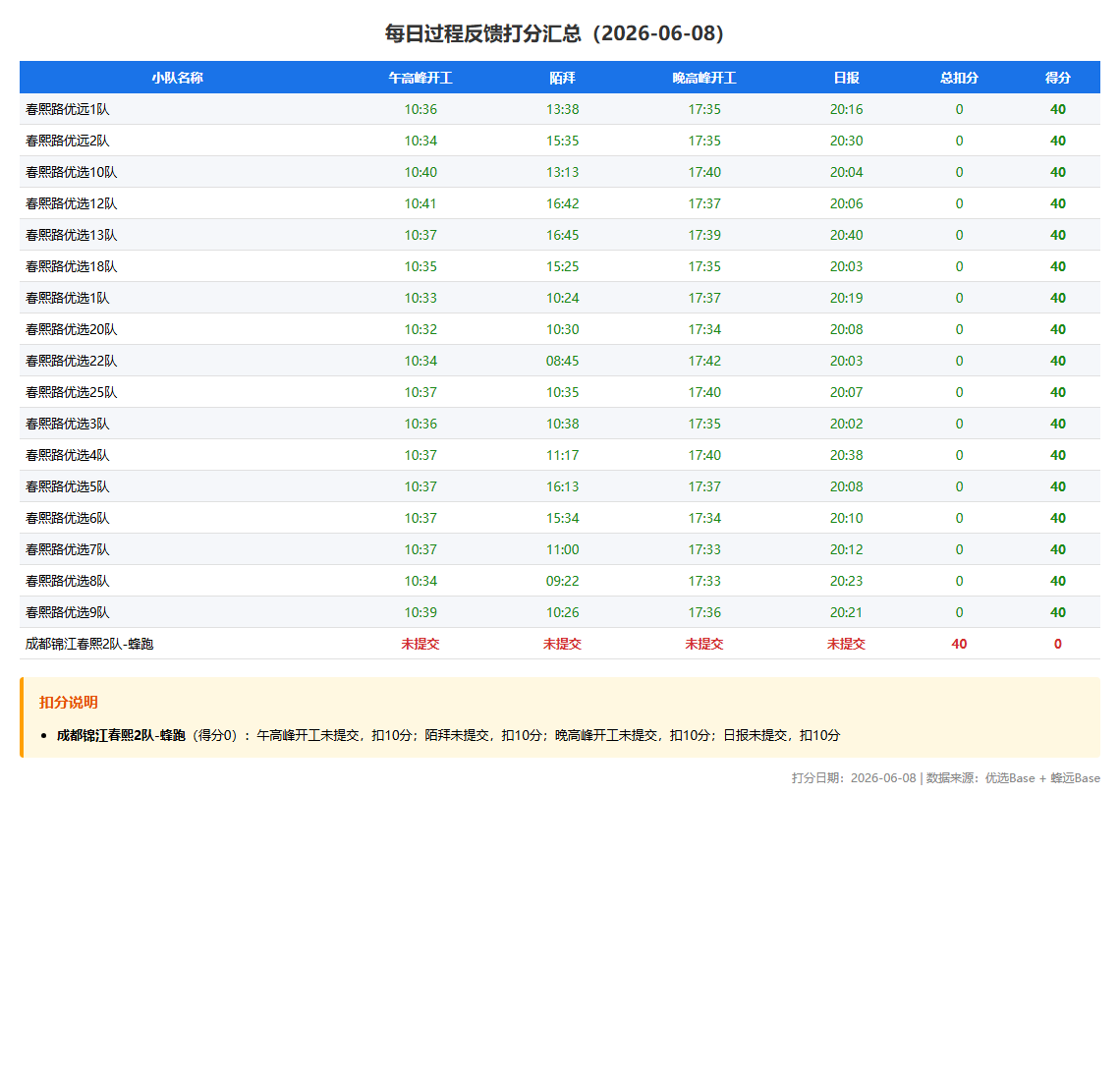This screenshot has width=1120, height=1081.
Task: Click 总扣分 0 in 春熙路优选9队 row
Action: pos(959,612)
